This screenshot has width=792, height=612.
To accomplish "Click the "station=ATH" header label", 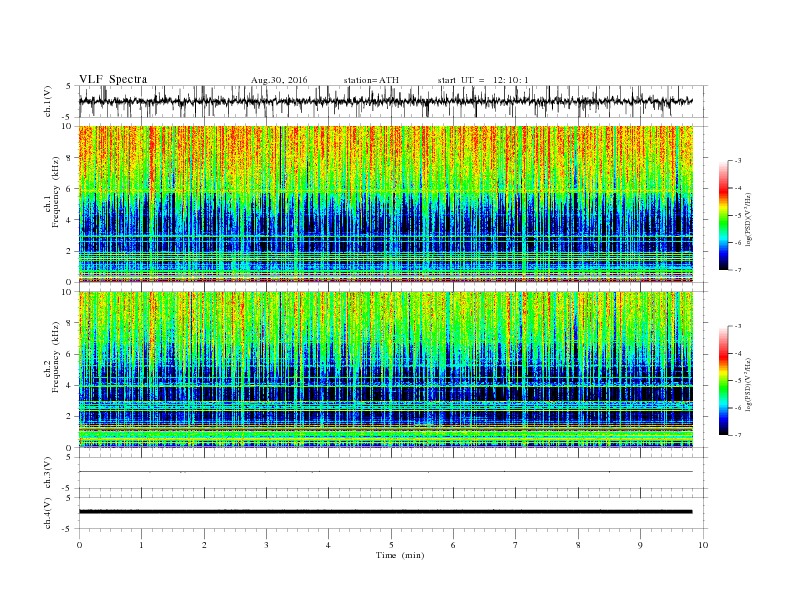I will [x=371, y=80].
